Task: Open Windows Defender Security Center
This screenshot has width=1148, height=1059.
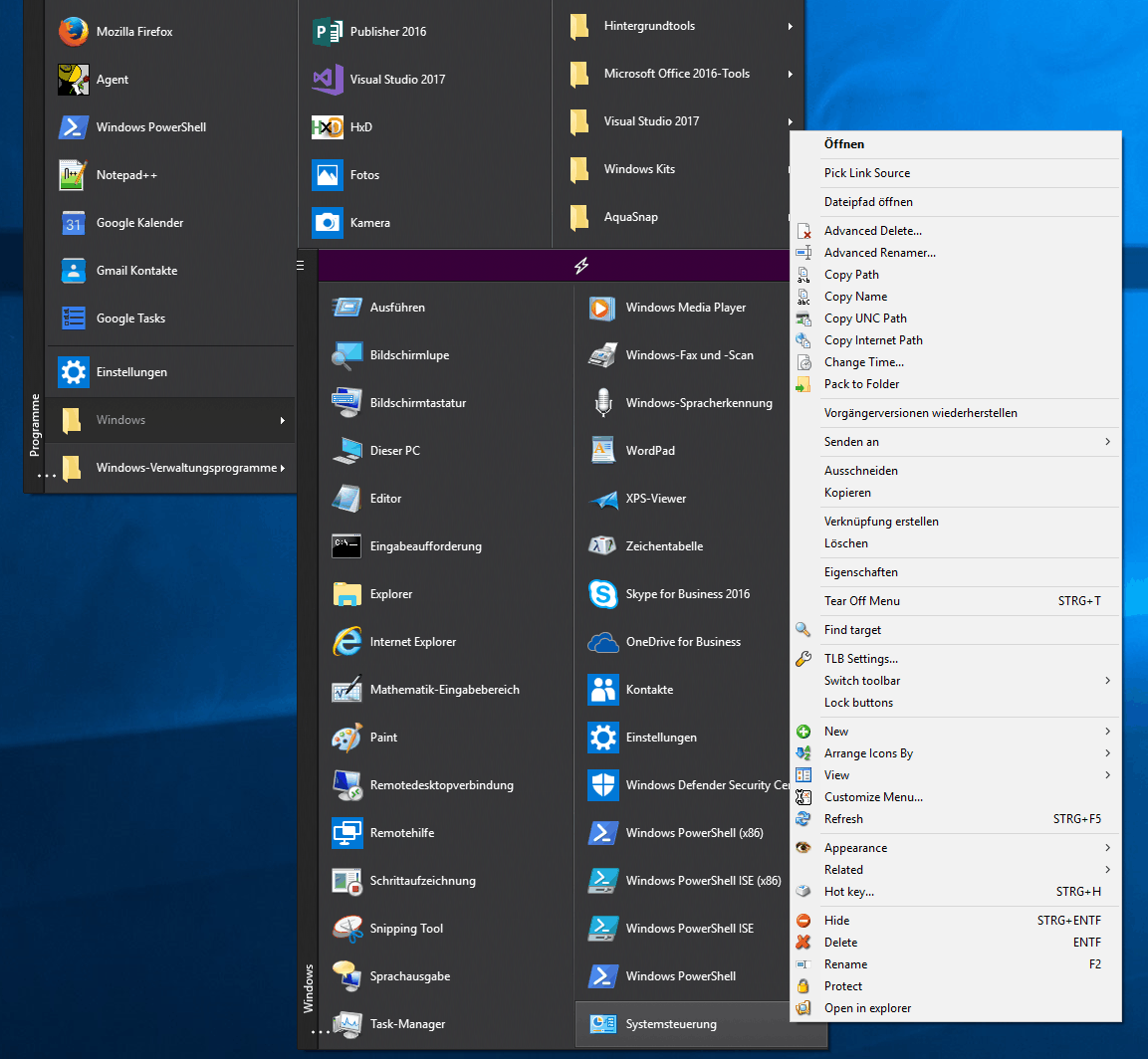Action: (x=682, y=784)
